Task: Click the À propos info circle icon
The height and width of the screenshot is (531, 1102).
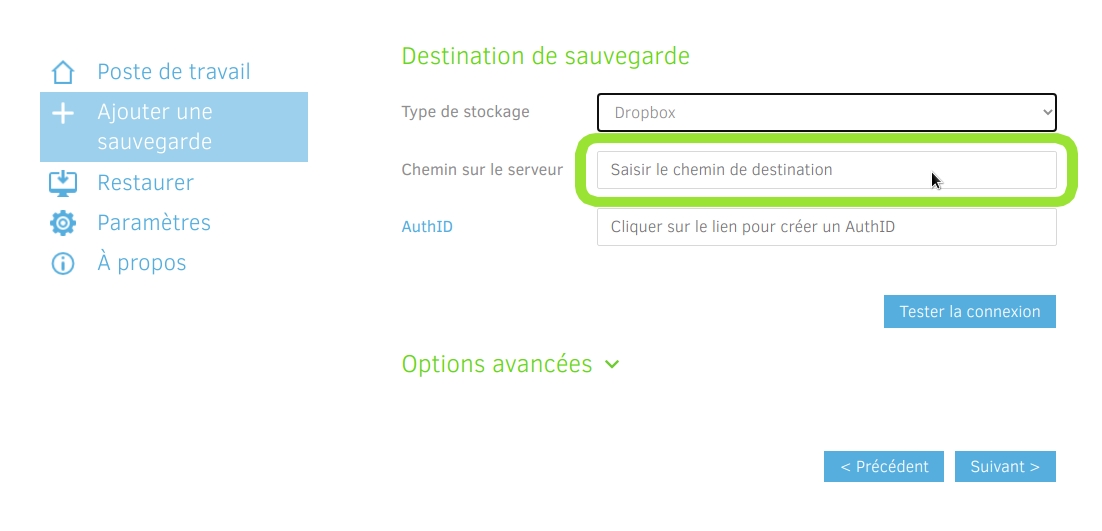Action: click(x=63, y=264)
